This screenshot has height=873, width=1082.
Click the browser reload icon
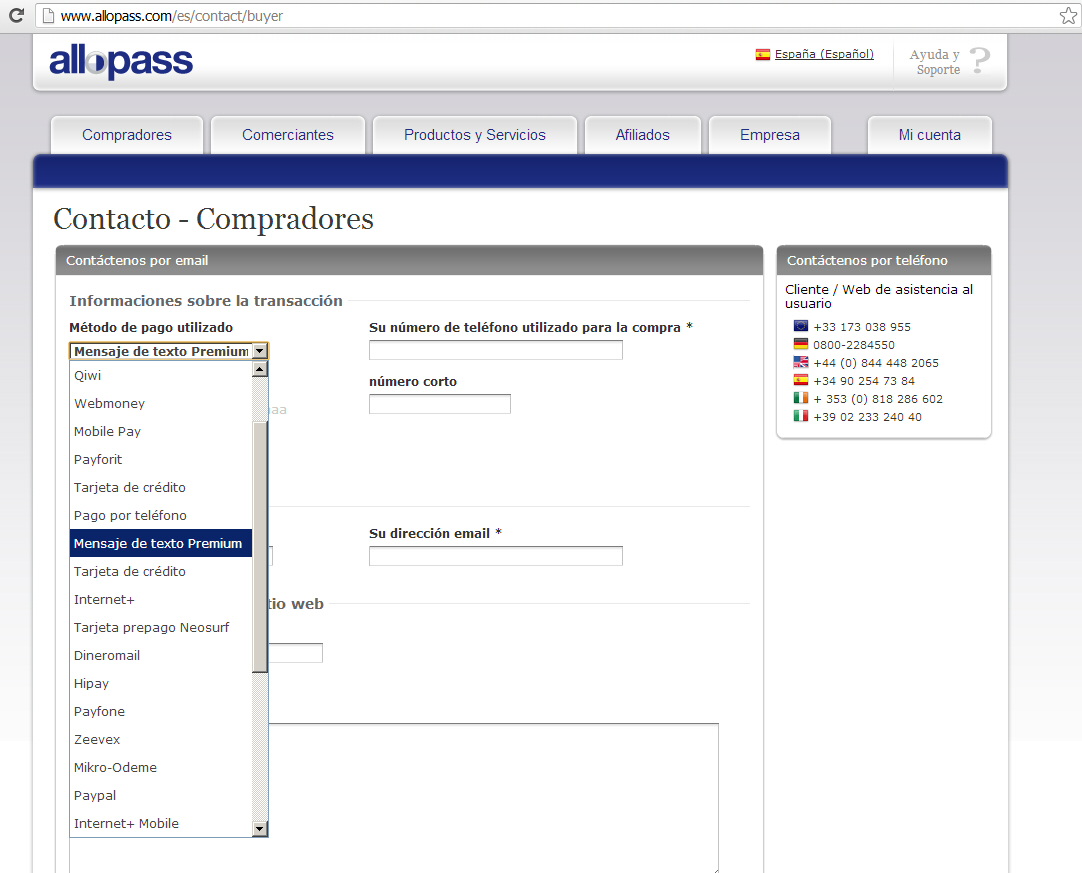coord(16,15)
